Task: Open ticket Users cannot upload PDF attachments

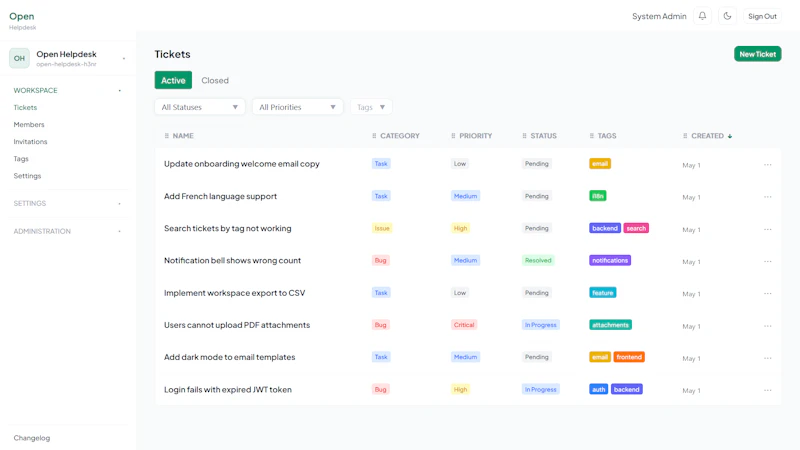Action: (237, 325)
